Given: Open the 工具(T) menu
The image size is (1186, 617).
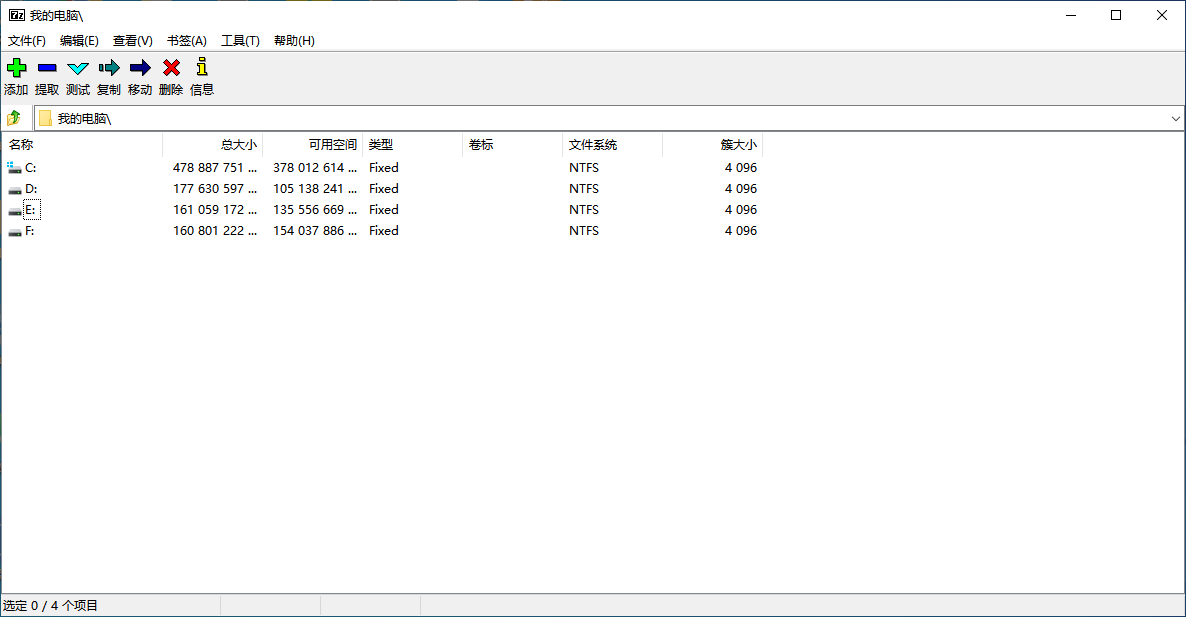Looking at the screenshot, I should point(239,40).
